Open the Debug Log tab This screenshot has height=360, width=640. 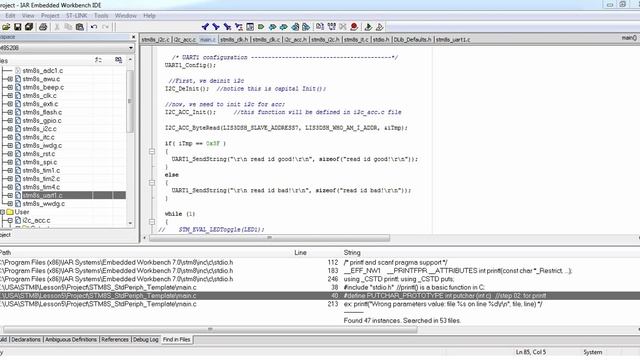[x=146, y=340]
